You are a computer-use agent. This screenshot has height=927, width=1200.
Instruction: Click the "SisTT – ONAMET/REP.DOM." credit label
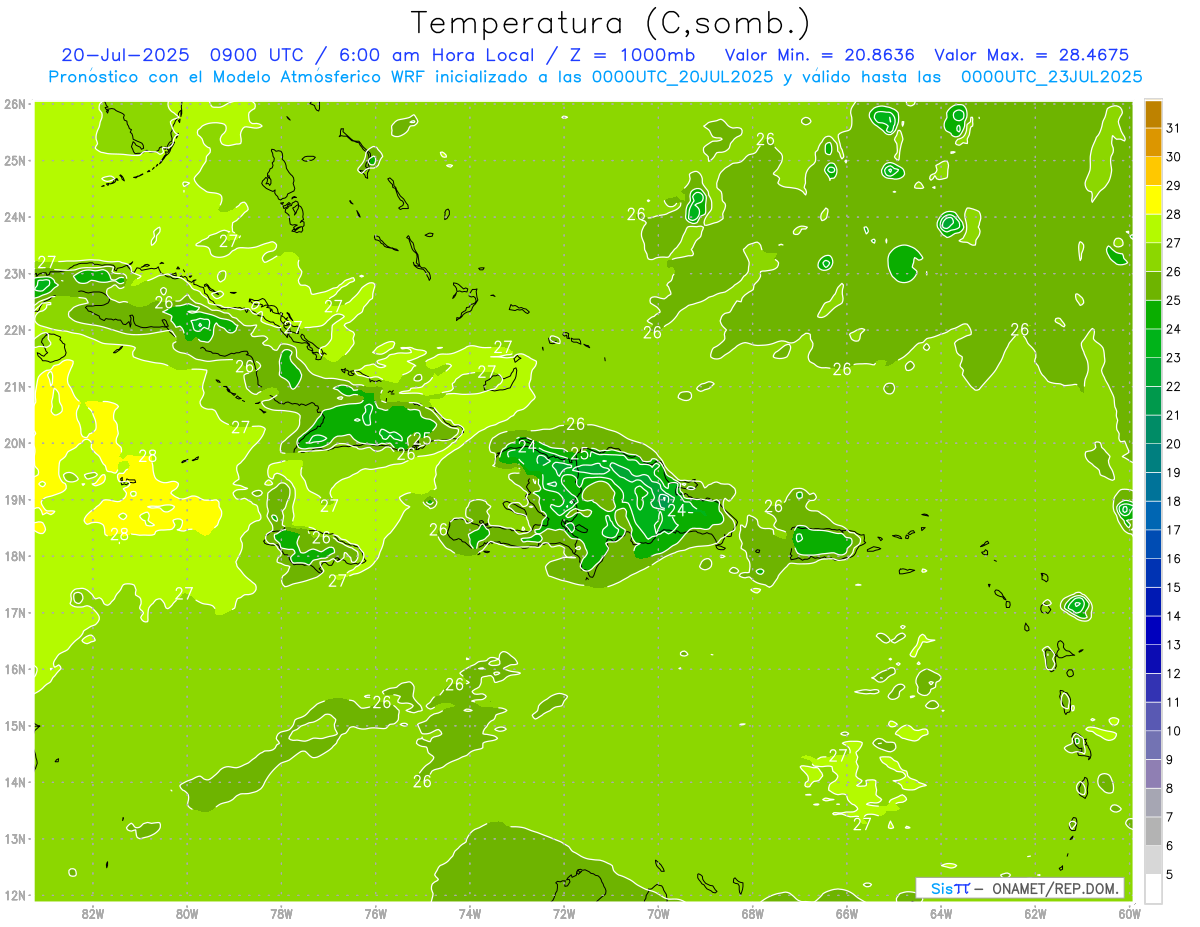(1019, 888)
